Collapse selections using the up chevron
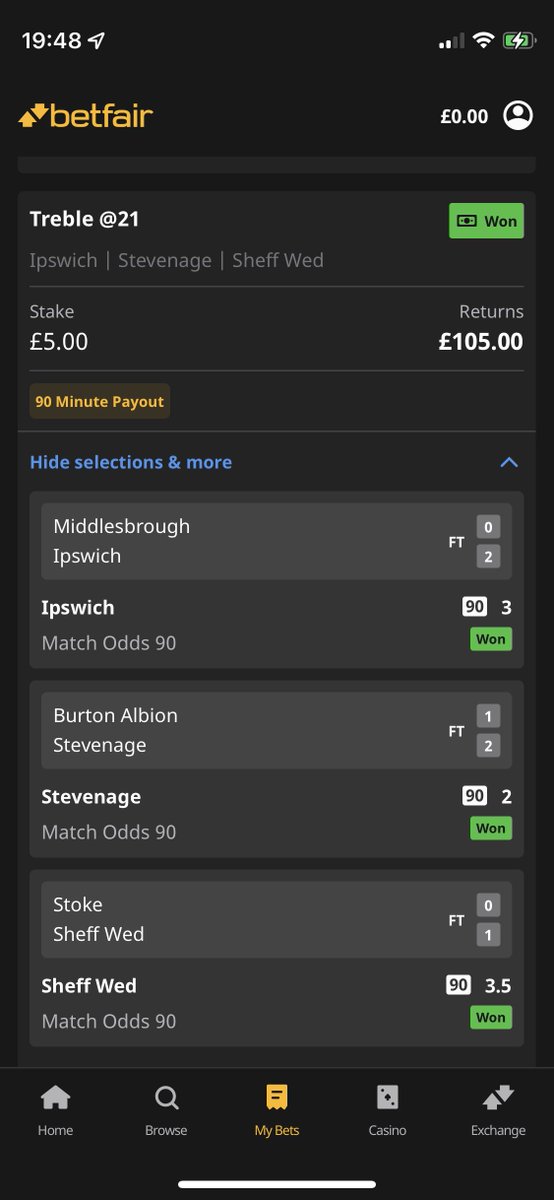 509,462
